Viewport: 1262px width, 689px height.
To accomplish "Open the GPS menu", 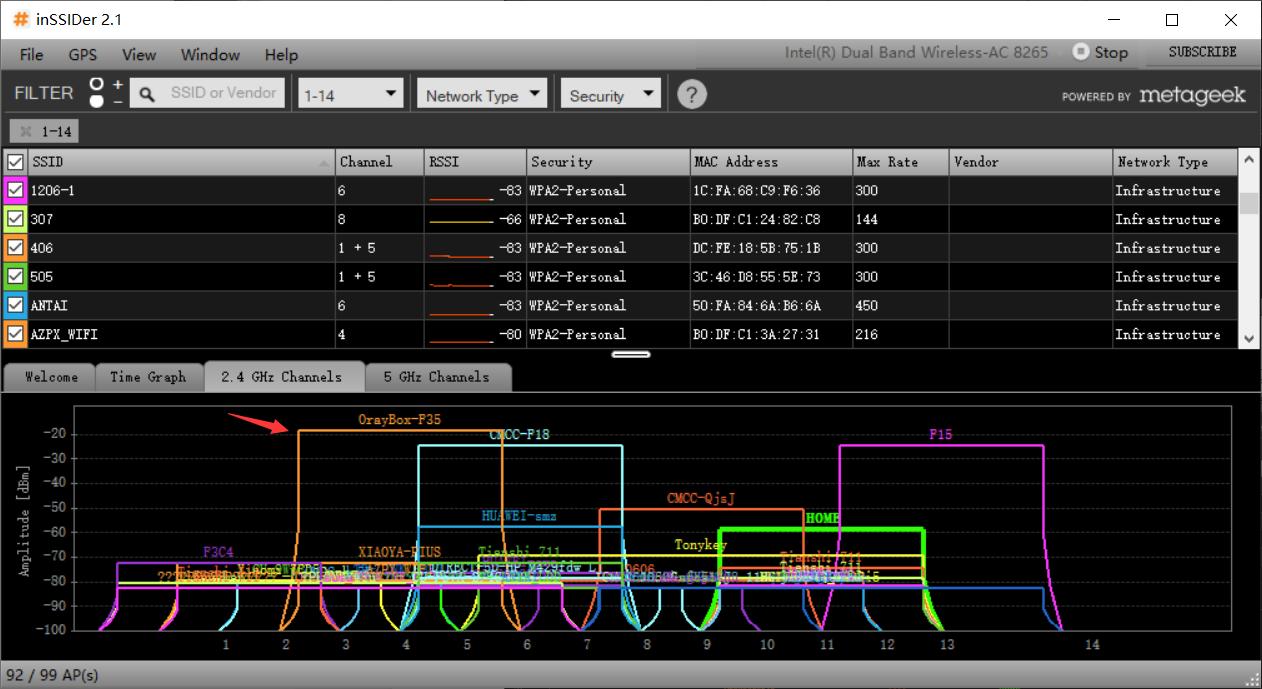I will (83, 55).
